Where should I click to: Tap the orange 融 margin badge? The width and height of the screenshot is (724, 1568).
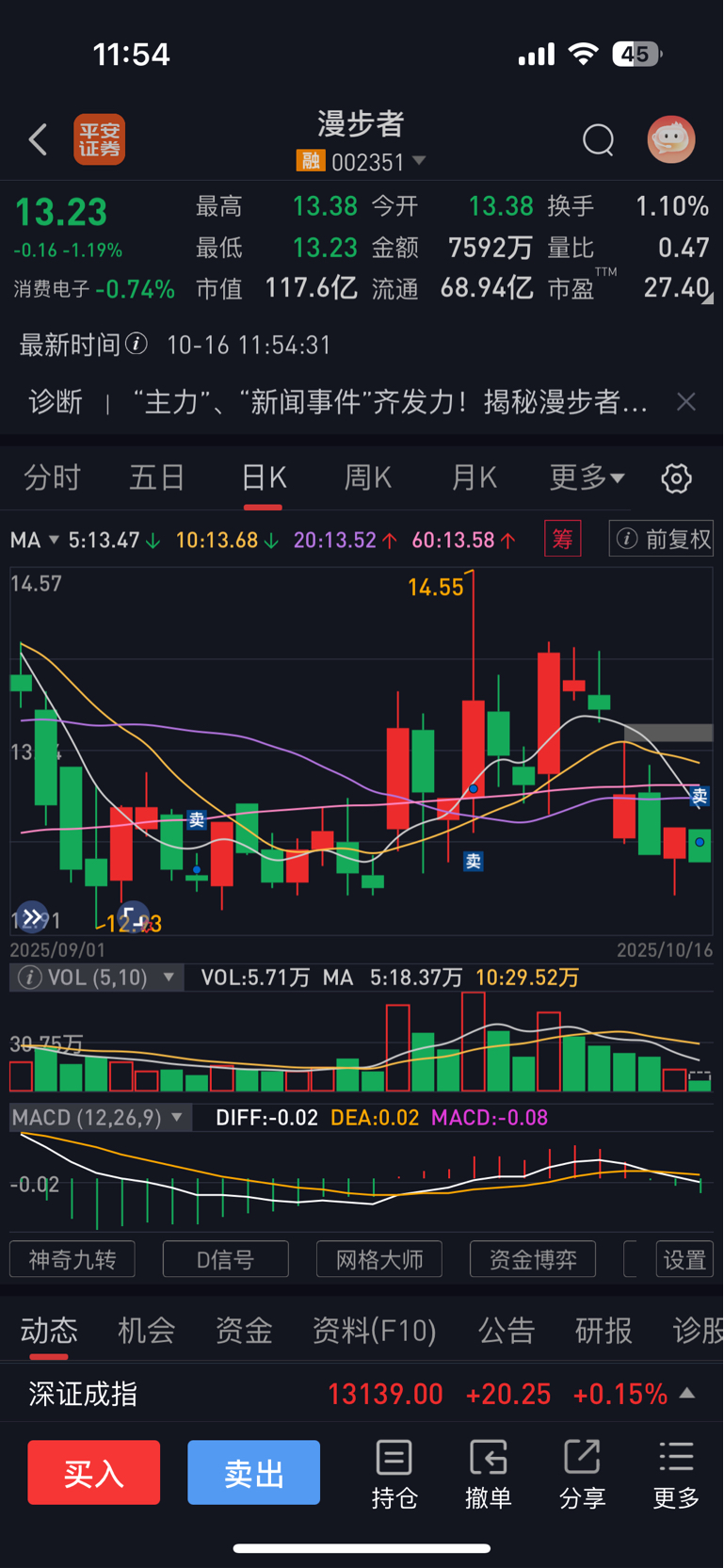click(x=310, y=161)
